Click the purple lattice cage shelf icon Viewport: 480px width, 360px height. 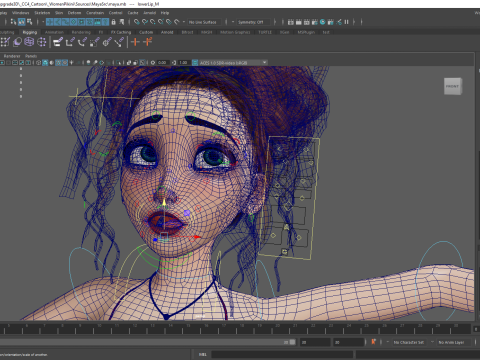(29, 42)
